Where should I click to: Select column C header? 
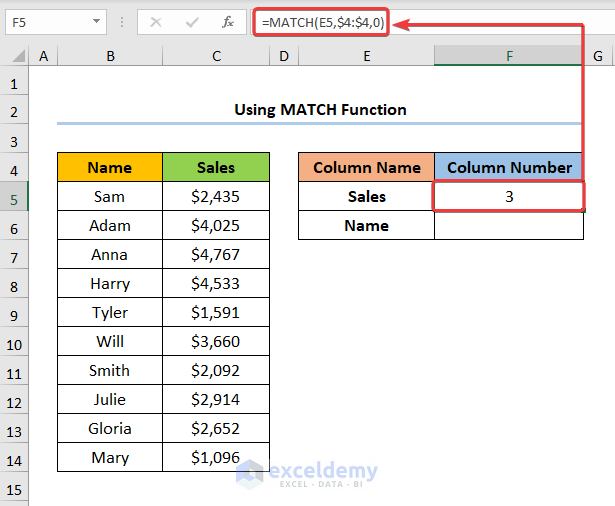click(216, 58)
